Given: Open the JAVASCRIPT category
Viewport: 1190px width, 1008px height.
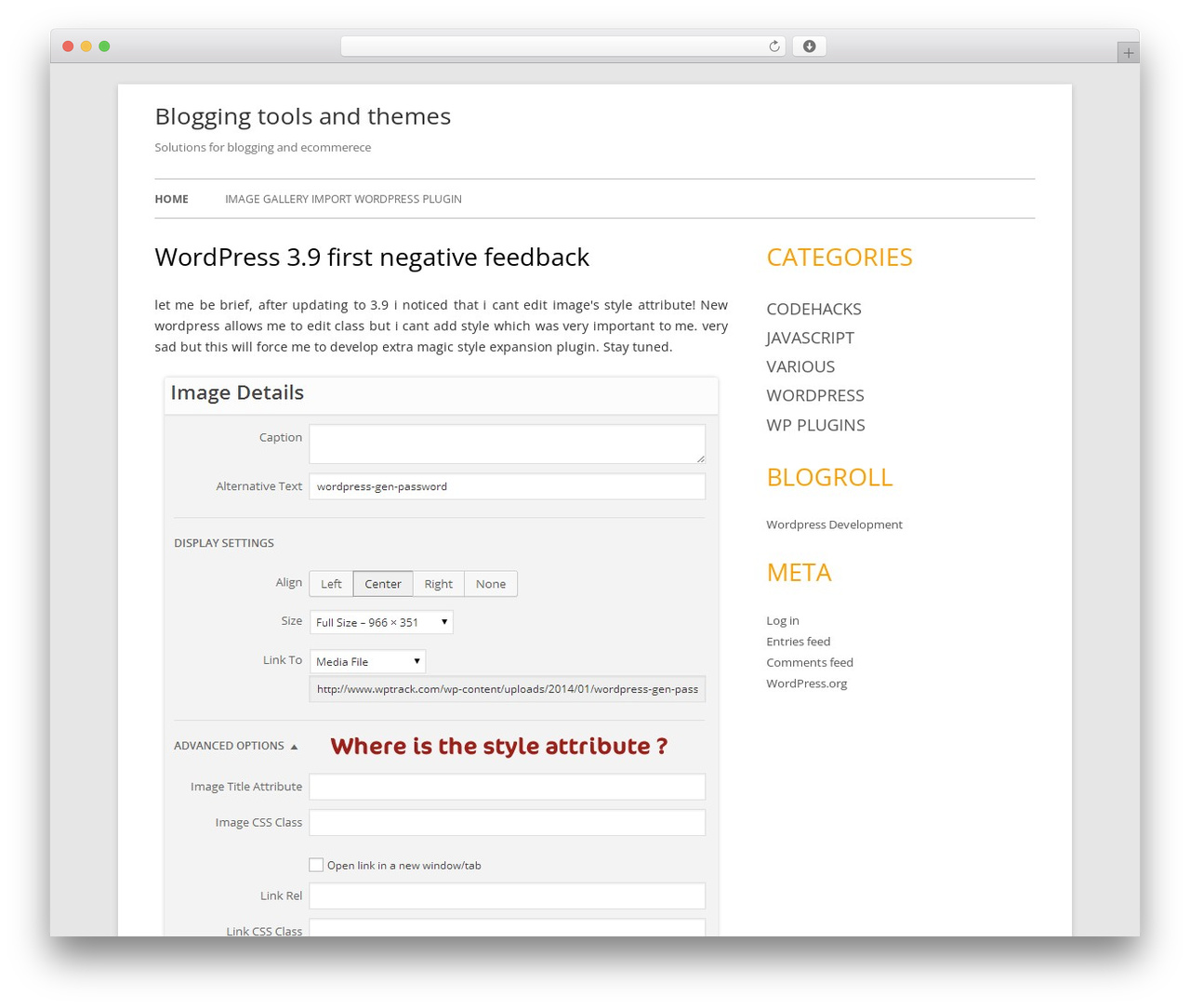Looking at the screenshot, I should point(810,338).
